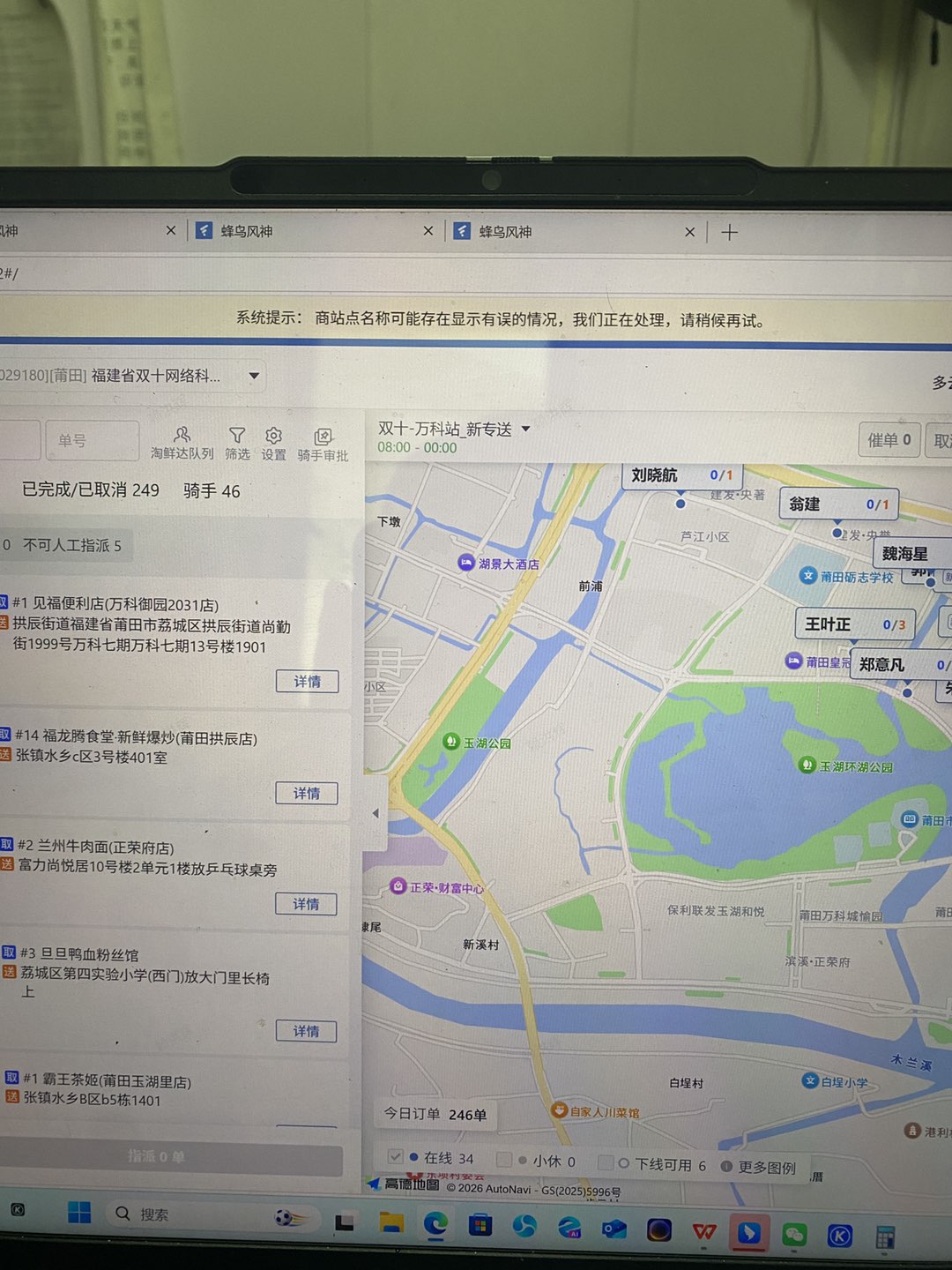Toggle the 下线可用 6 checkbox
The width and height of the screenshot is (952, 1270).
pos(605,1163)
